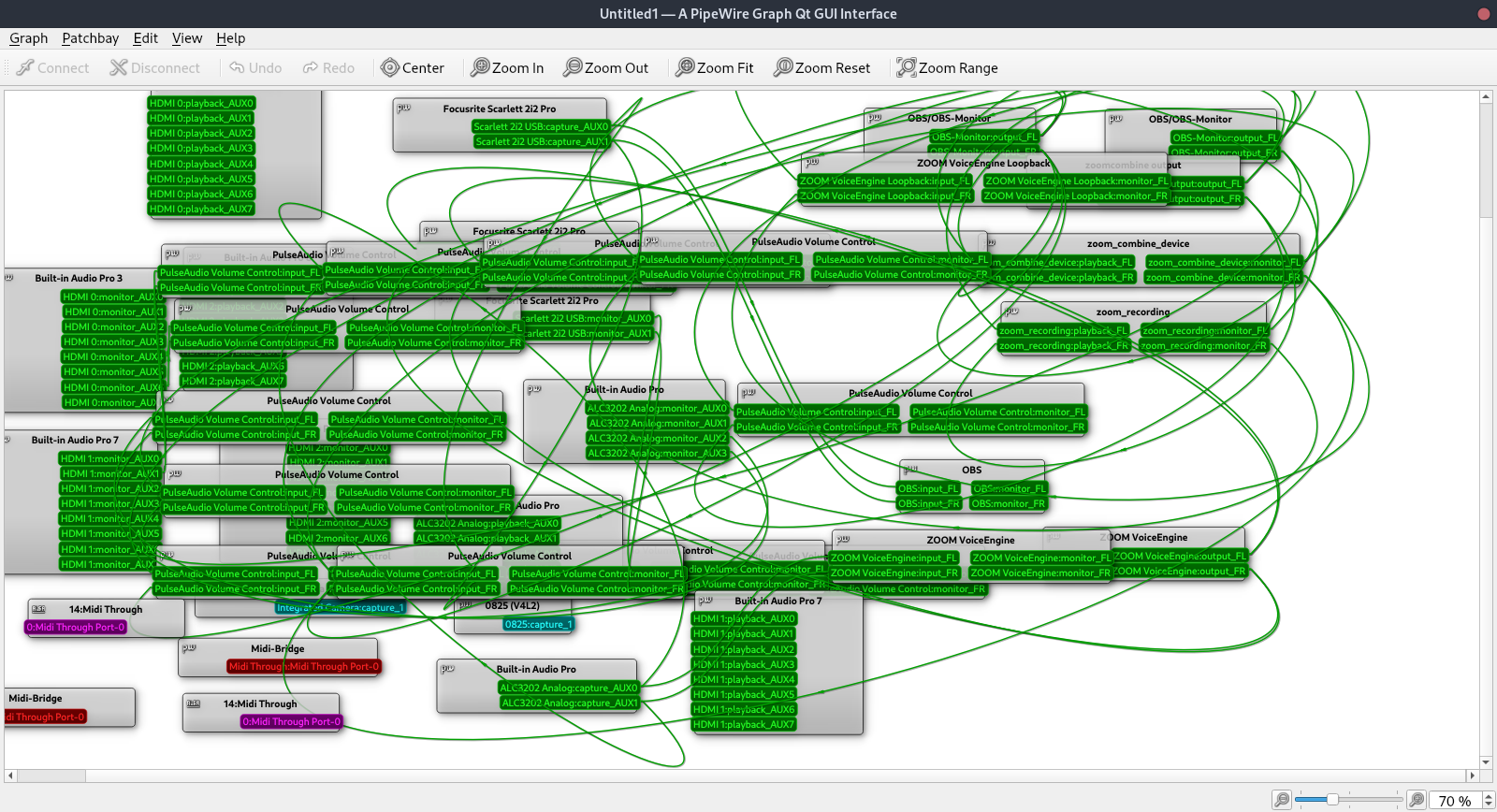Open the Patchbay menu
Image resolution: width=1497 pixels, height=812 pixels.
[90, 38]
